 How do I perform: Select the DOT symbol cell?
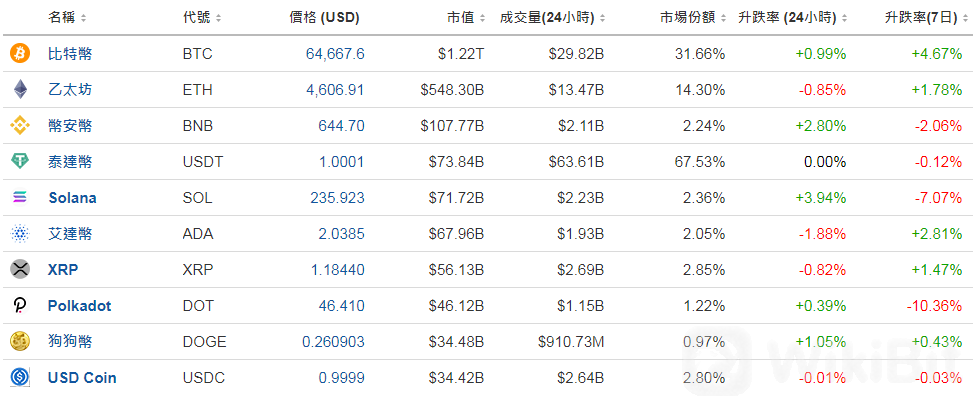pos(198,306)
